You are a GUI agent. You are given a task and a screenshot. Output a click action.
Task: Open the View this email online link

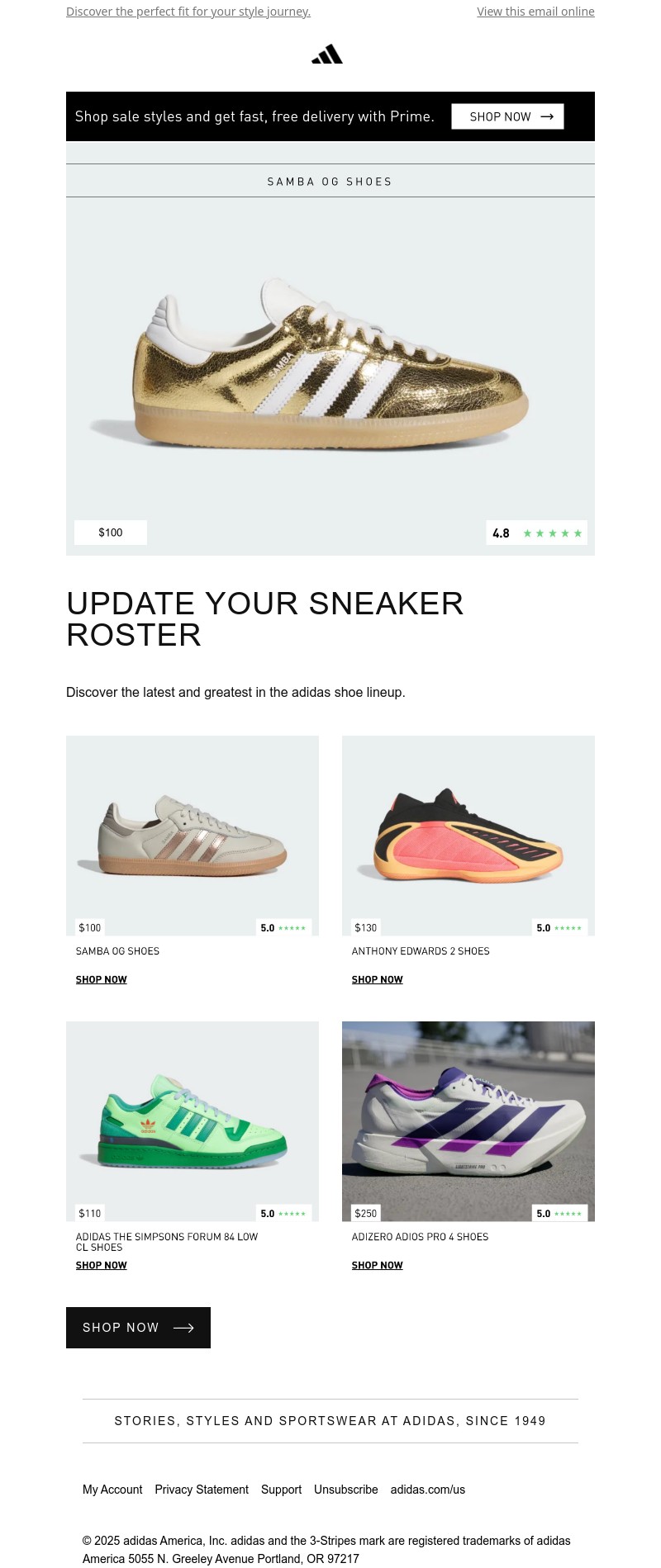[x=535, y=12]
